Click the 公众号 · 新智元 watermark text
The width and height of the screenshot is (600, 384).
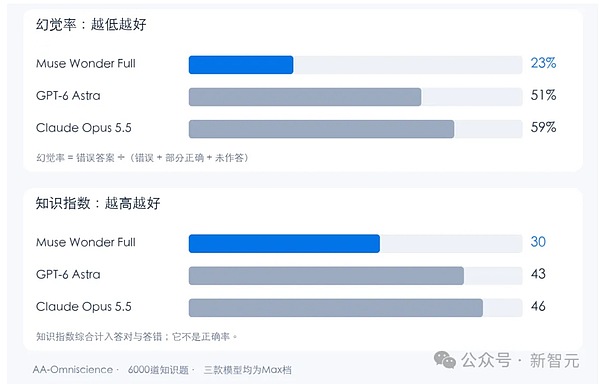tap(520, 360)
